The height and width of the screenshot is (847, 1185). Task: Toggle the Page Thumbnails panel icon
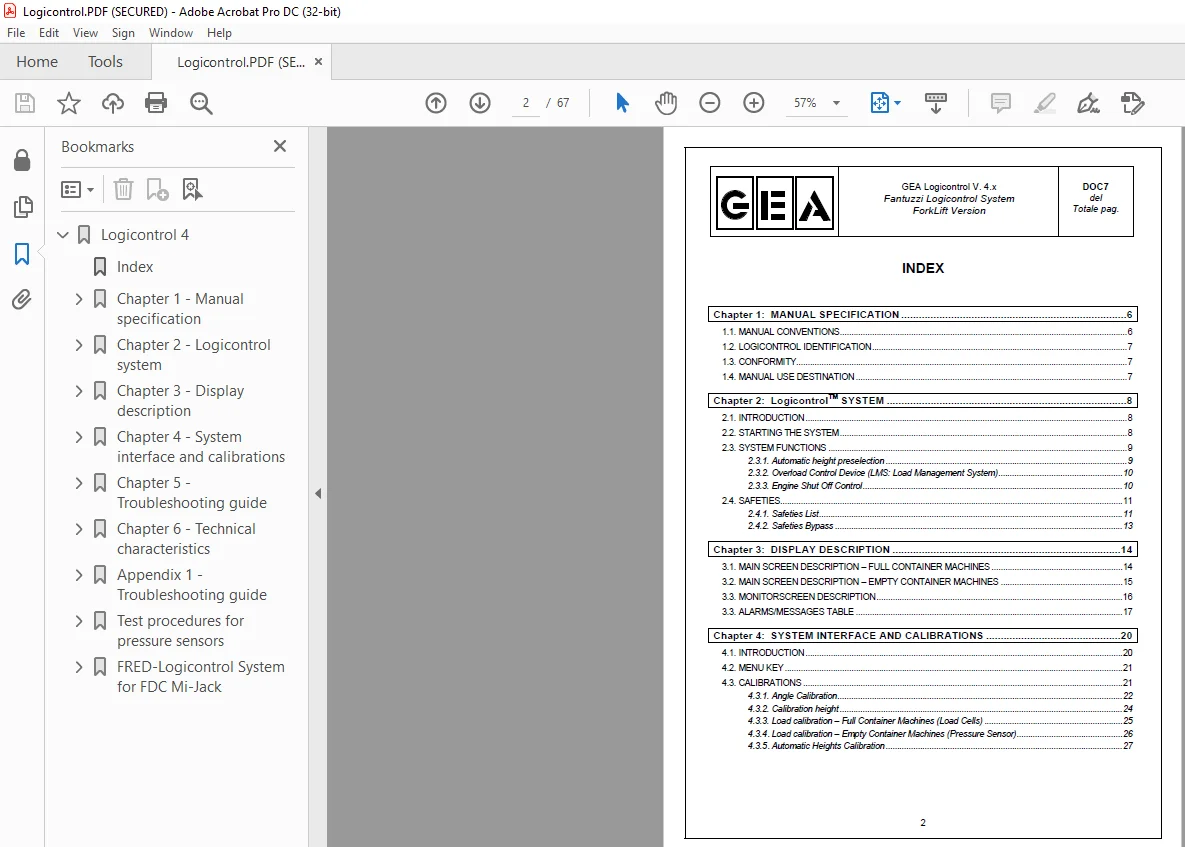point(23,207)
